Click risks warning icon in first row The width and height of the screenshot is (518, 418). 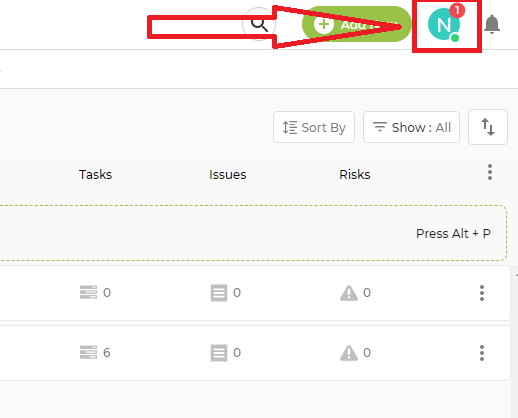point(349,293)
